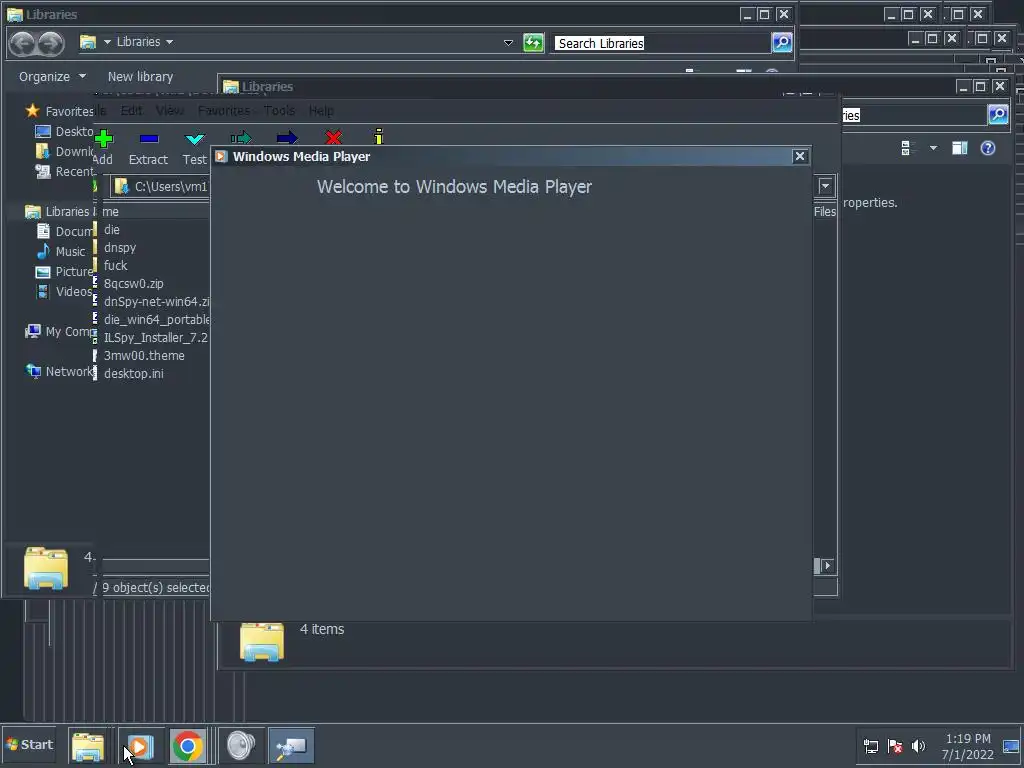
Task: Expand the address bar history dropdown arrow
Action: (508, 43)
